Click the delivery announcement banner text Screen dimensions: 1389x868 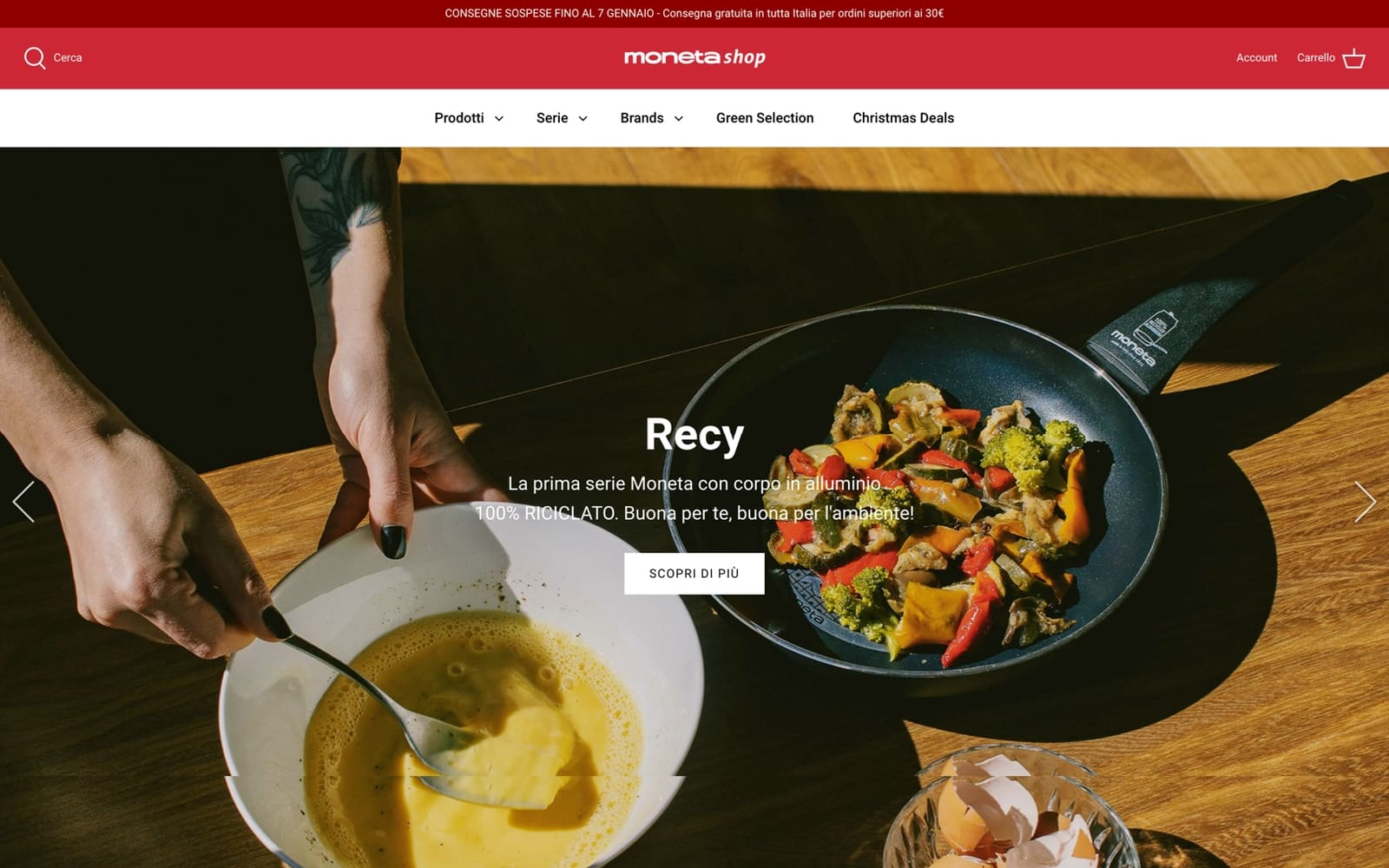[694, 13]
